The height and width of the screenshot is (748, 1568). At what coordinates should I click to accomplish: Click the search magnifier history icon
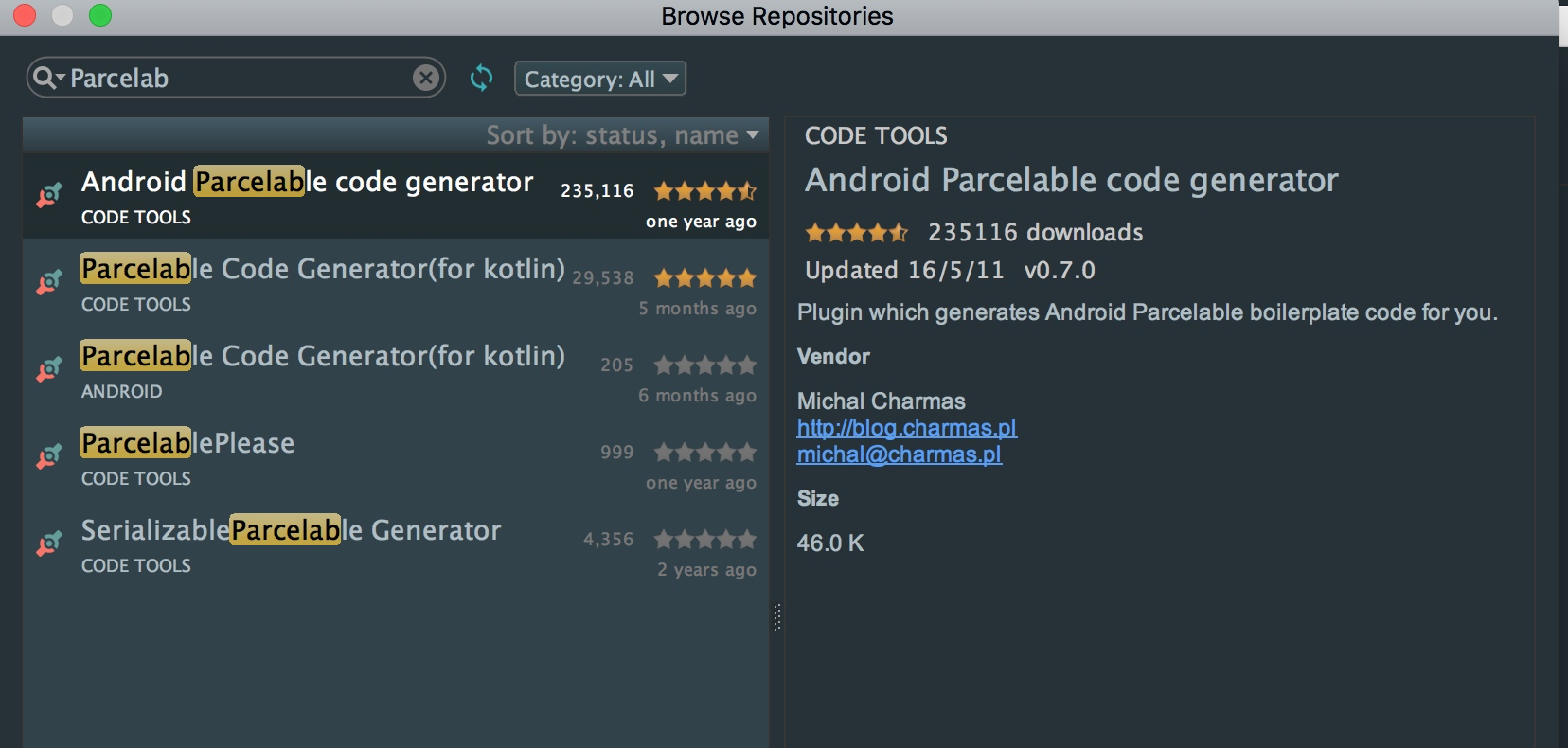tap(47, 78)
